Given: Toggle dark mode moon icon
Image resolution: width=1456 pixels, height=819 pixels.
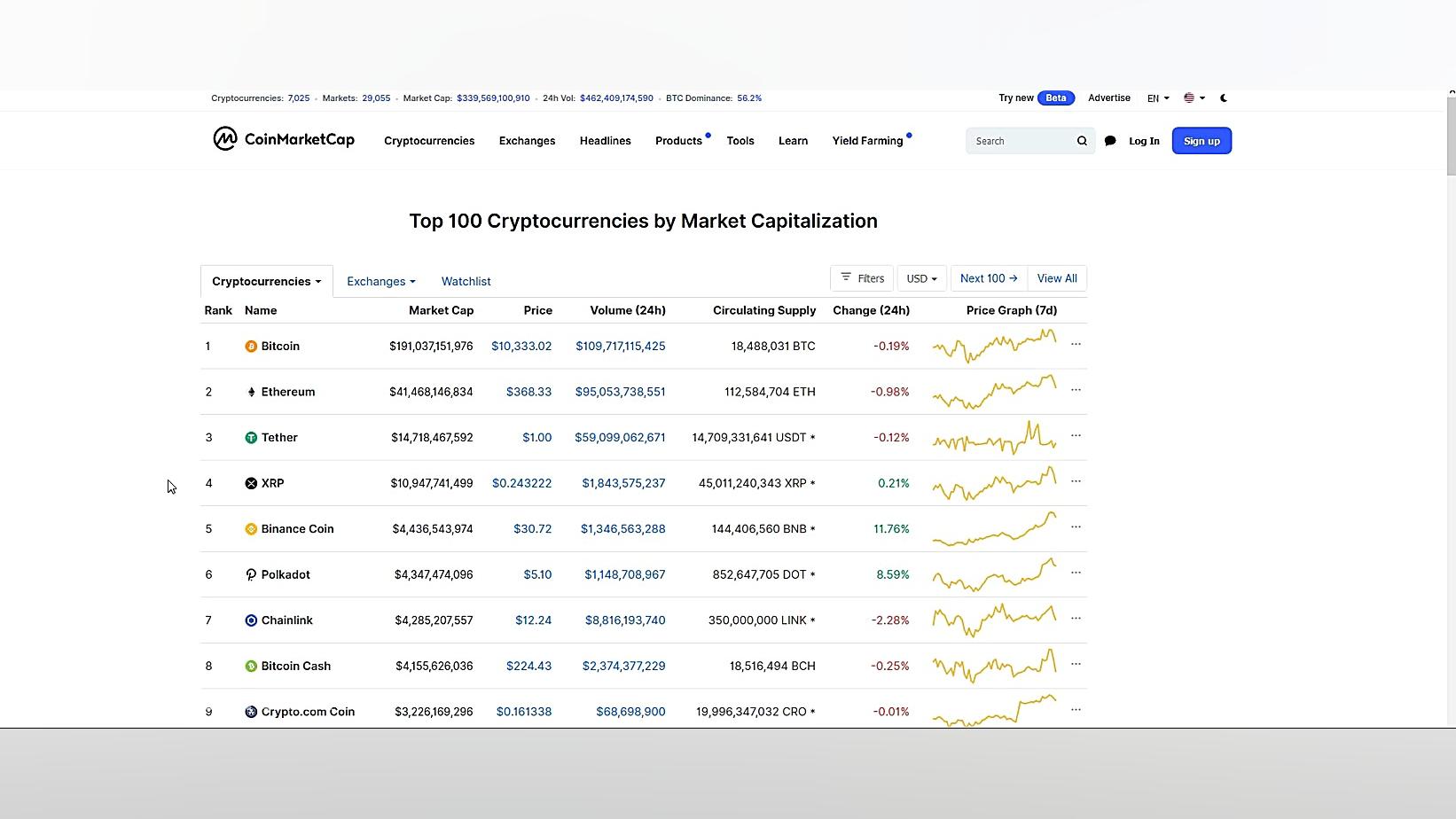Looking at the screenshot, I should 1224,98.
